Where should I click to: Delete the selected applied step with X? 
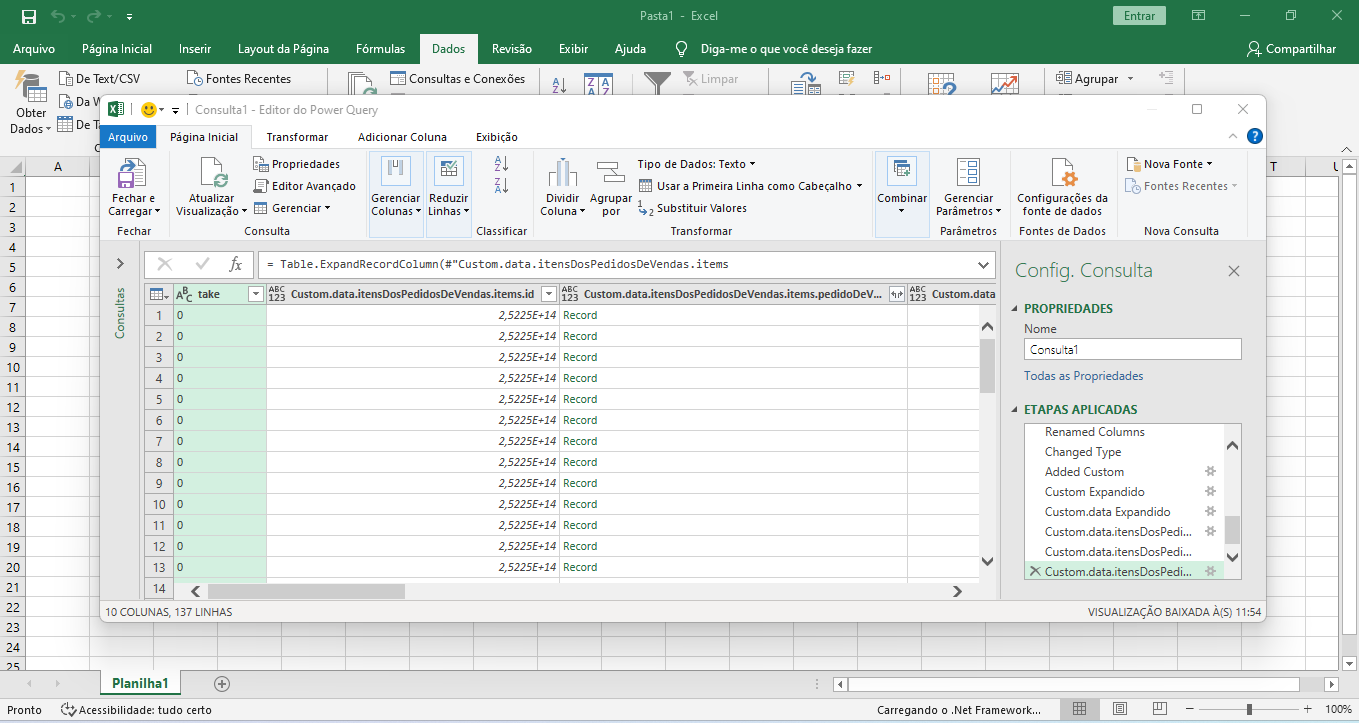click(1035, 571)
